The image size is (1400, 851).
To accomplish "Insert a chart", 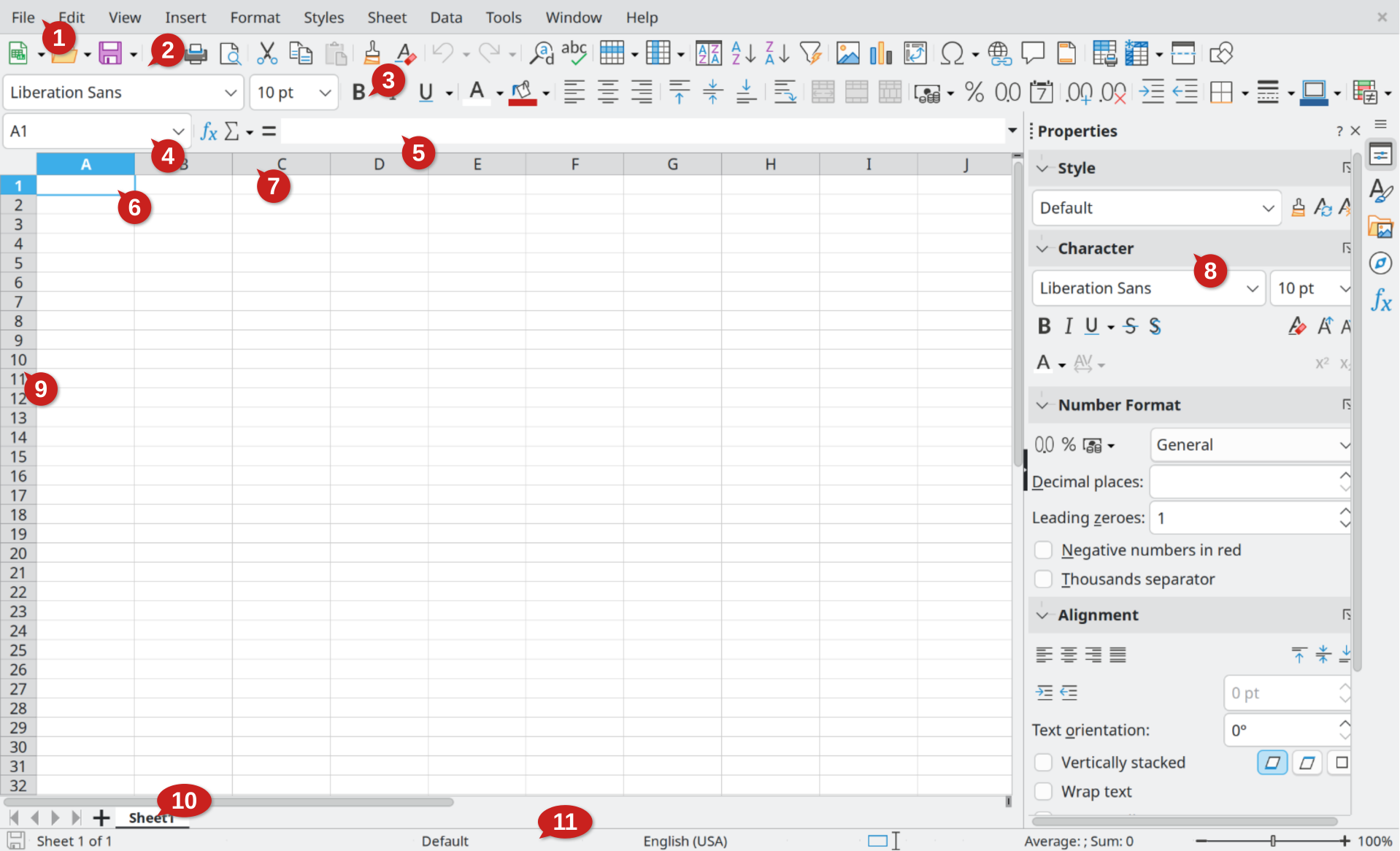I will click(880, 53).
